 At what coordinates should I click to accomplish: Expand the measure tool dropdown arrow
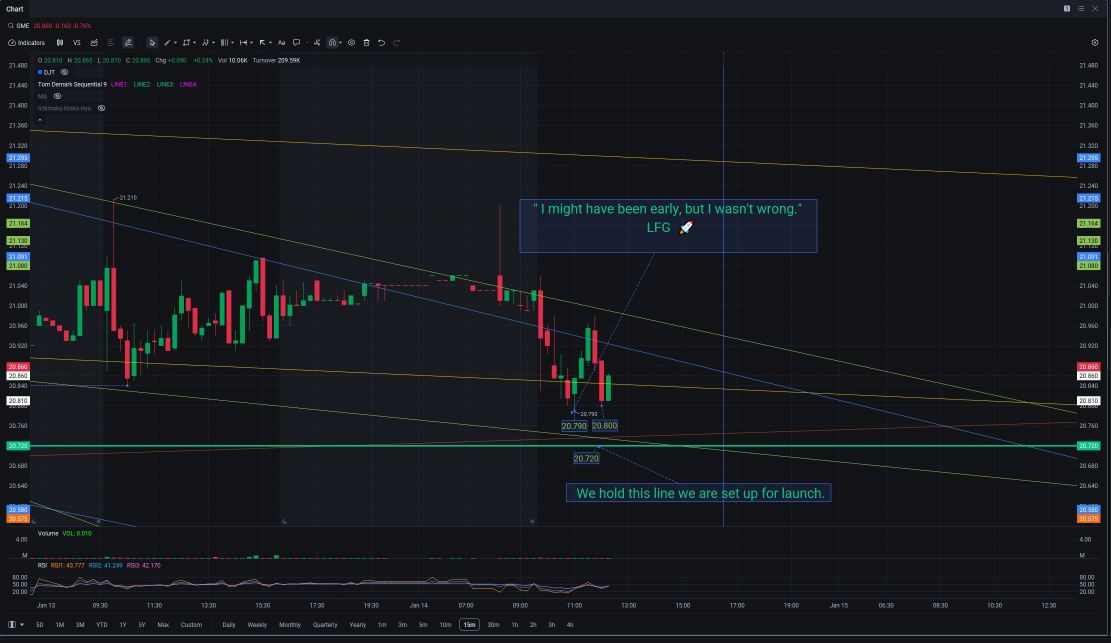click(x=252, y=43)
